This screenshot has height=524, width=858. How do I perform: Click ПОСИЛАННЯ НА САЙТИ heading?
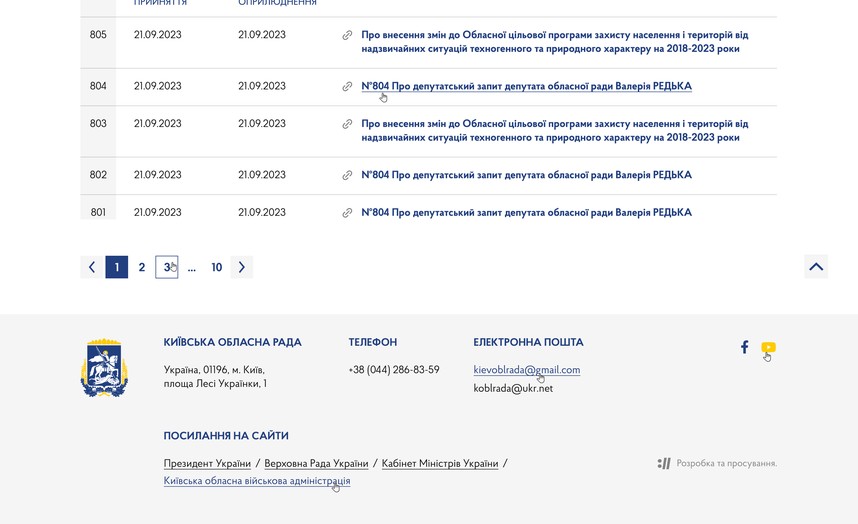pos(226,436)
